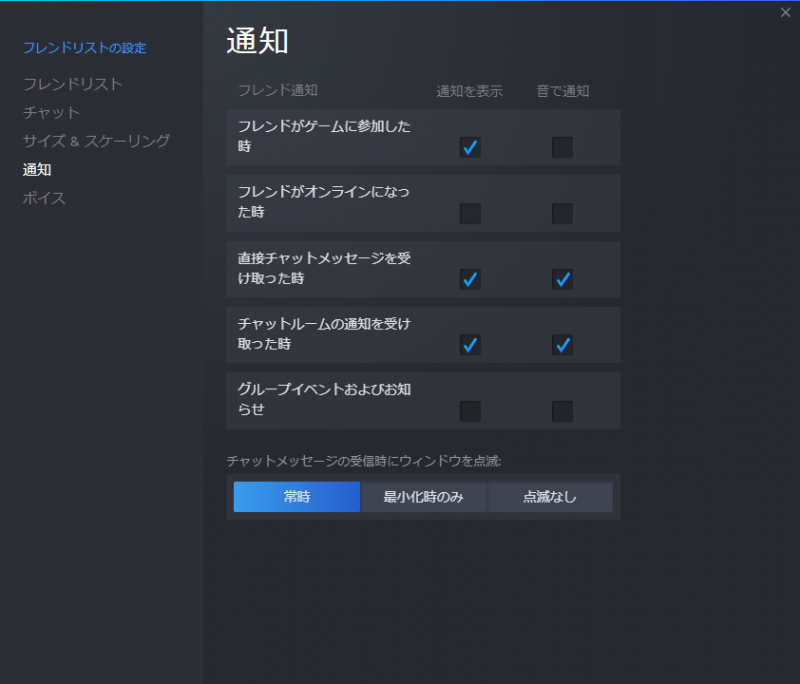Image resolution: width=800 pixels, height=684 pixels.
Task: Open ボイス settings section
Action: click(x=44, y=198)
